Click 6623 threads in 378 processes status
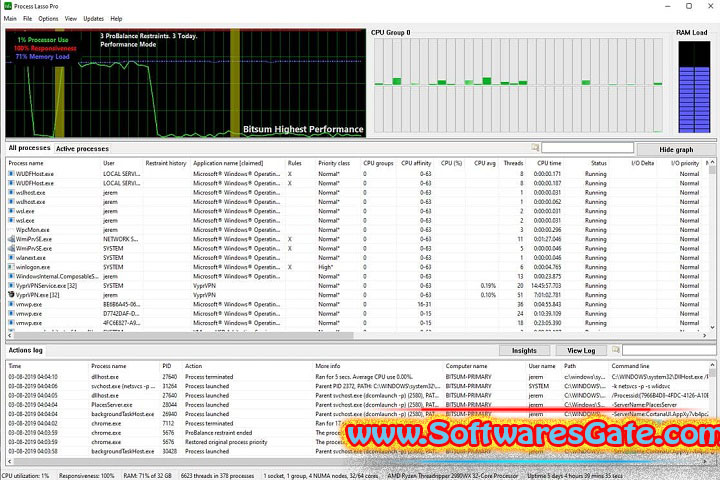The width and height of the screenshot is (720, 480). pyautogui.click(x=217, y=476)
